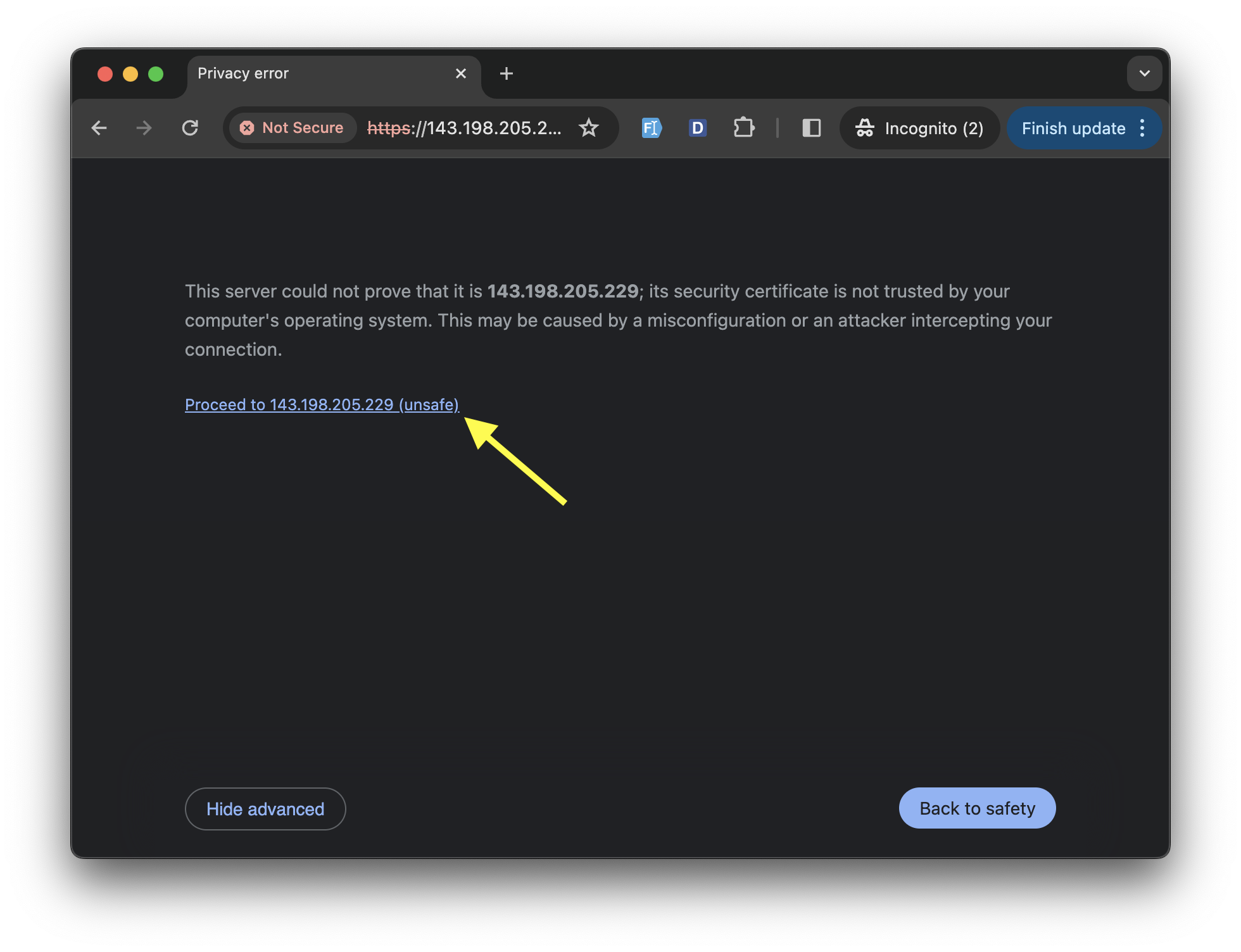Image resolution: width=1241 pixels, height=952 pixels.
Task: Open the blue F extension icon
Action: [x=651, y=128]
